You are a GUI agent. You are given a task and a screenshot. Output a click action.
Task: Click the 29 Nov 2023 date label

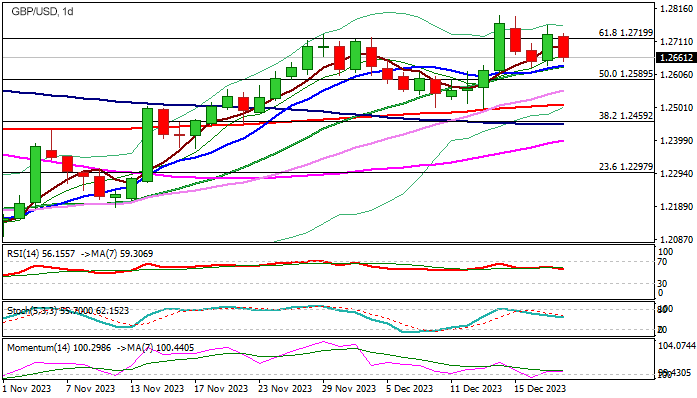(349, 389)
